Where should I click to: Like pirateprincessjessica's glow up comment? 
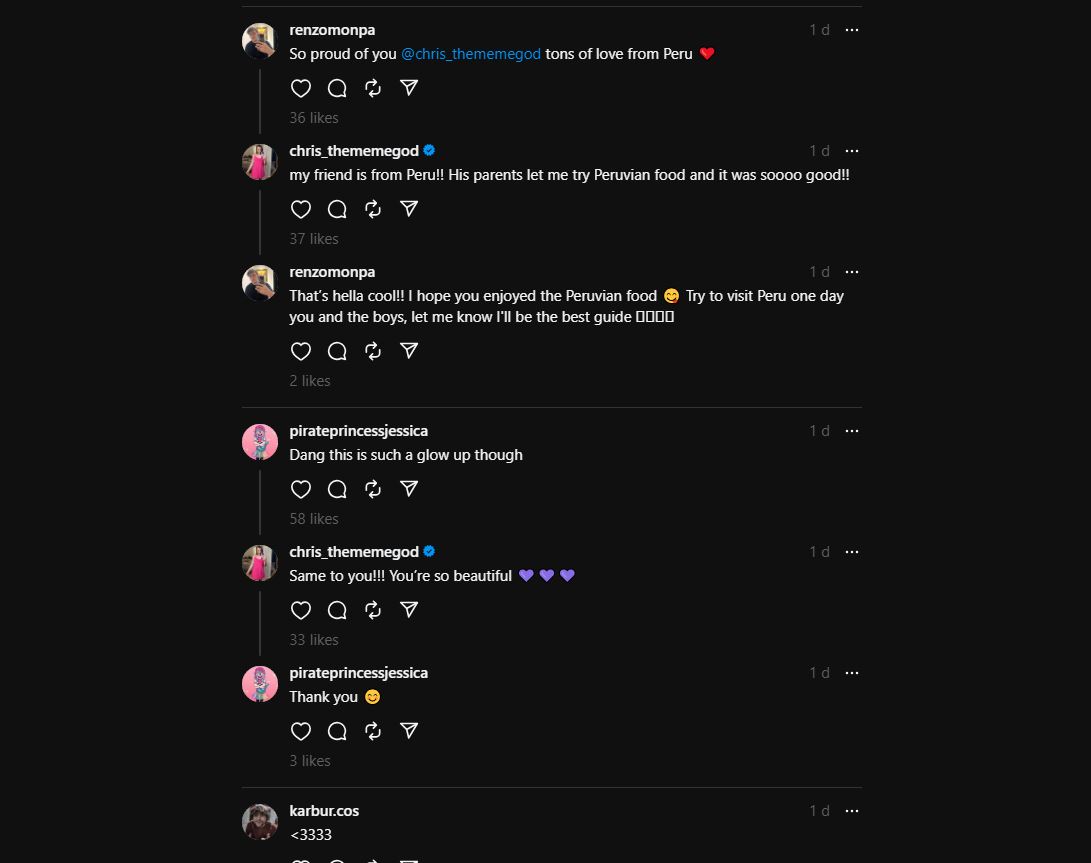pyautogui.click(x=301, y=489)
